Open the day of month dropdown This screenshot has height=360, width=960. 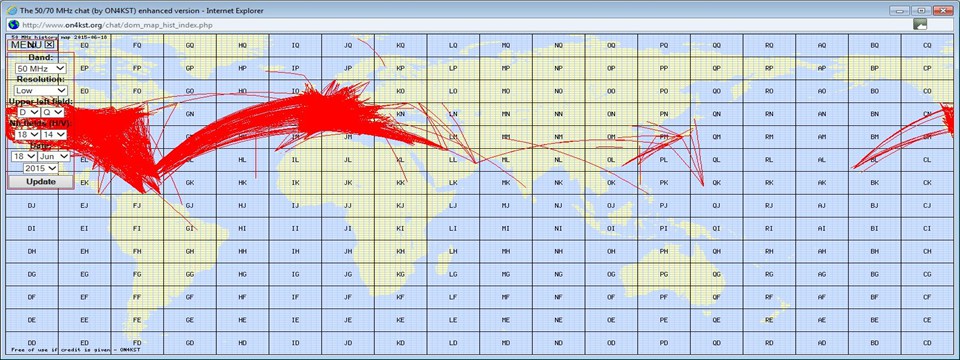click(24, 157)
